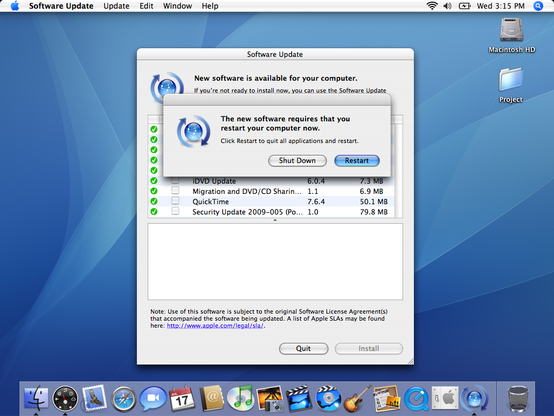Click green checkmark for iDVD Update row

(x=154, y=181)
